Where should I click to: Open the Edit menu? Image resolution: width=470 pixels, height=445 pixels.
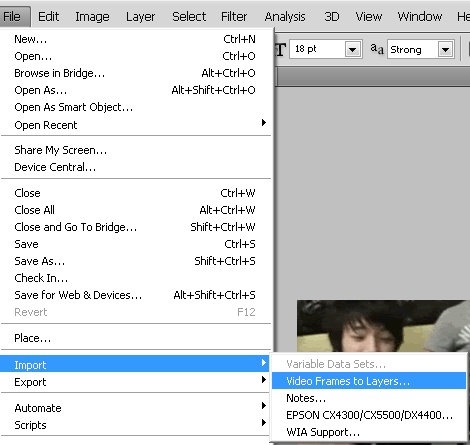(48, 16)
